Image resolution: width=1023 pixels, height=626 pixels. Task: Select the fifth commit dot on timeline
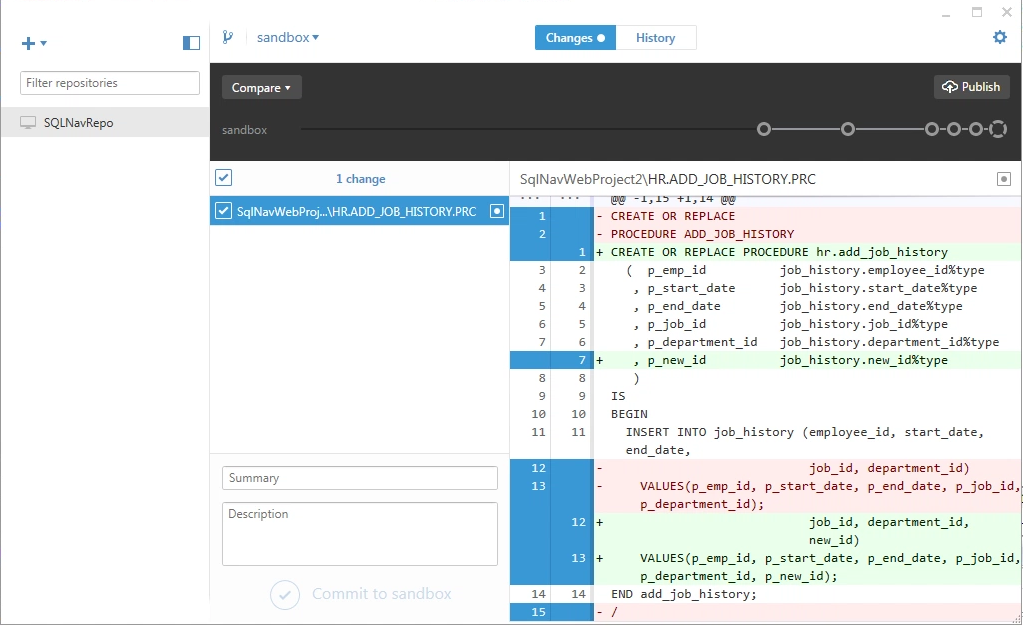coord(975,129)
